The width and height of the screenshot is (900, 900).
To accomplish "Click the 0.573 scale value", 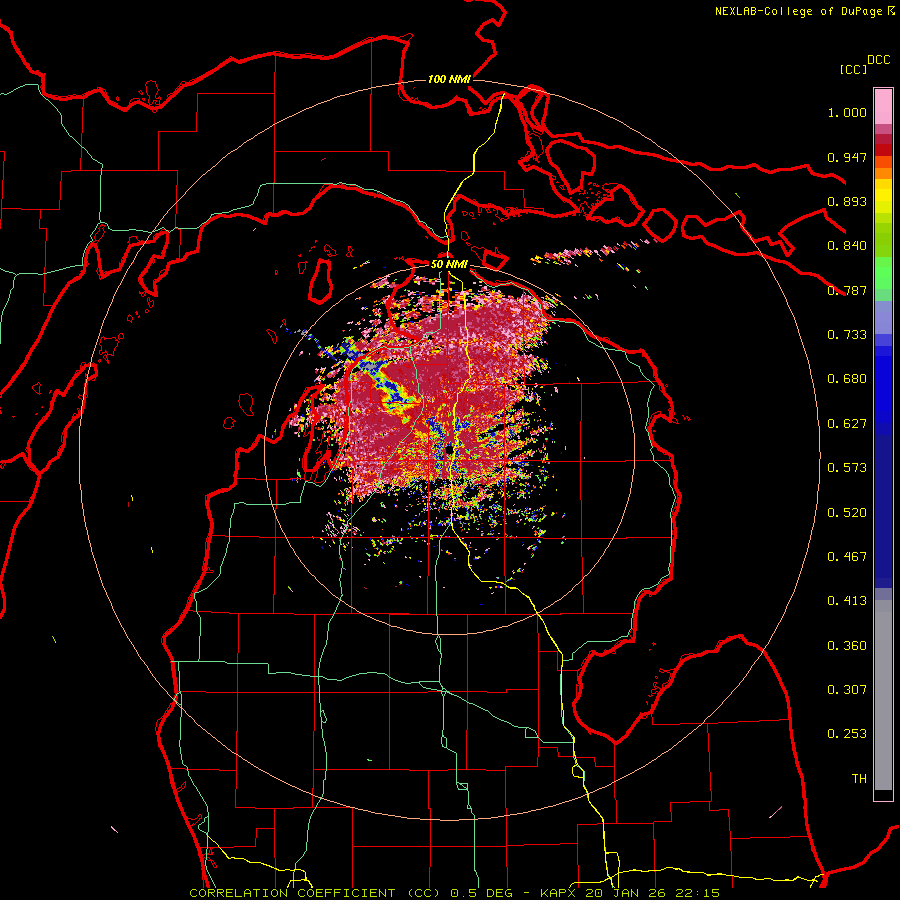I will [x=847, y=468].
